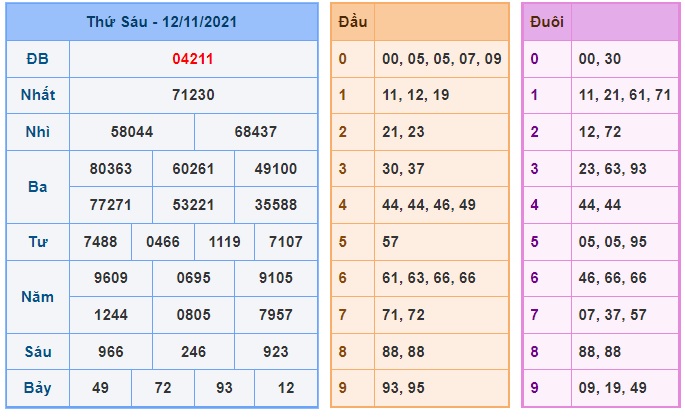This screenshot has height=419, width=685.
Task: Select third prize number 35588
Action: pos(276,204)
